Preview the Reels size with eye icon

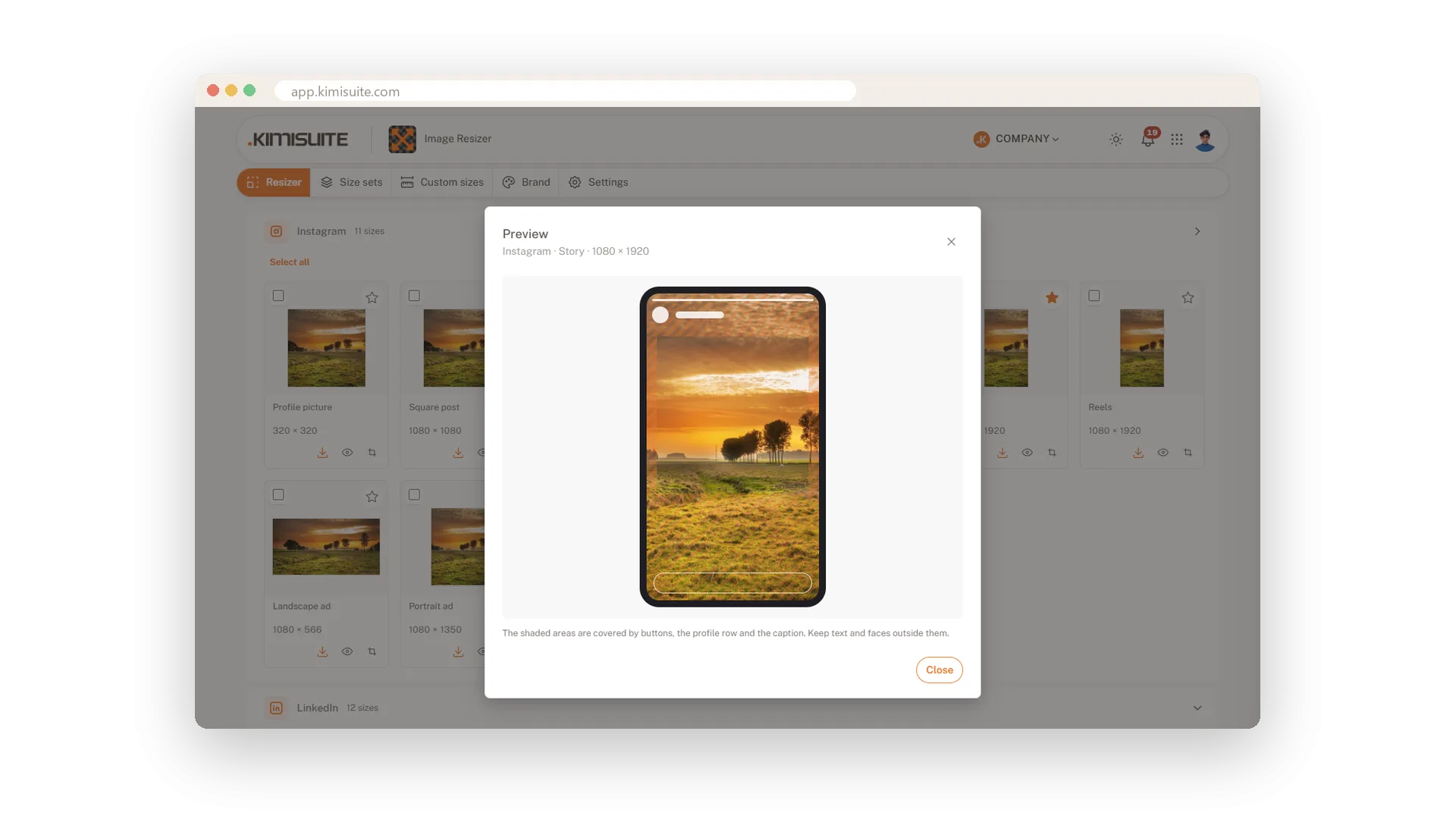[x=1163, y=453]
